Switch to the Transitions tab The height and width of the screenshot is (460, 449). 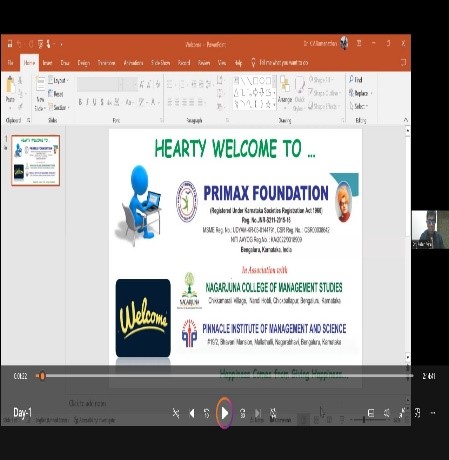point(106,63)
